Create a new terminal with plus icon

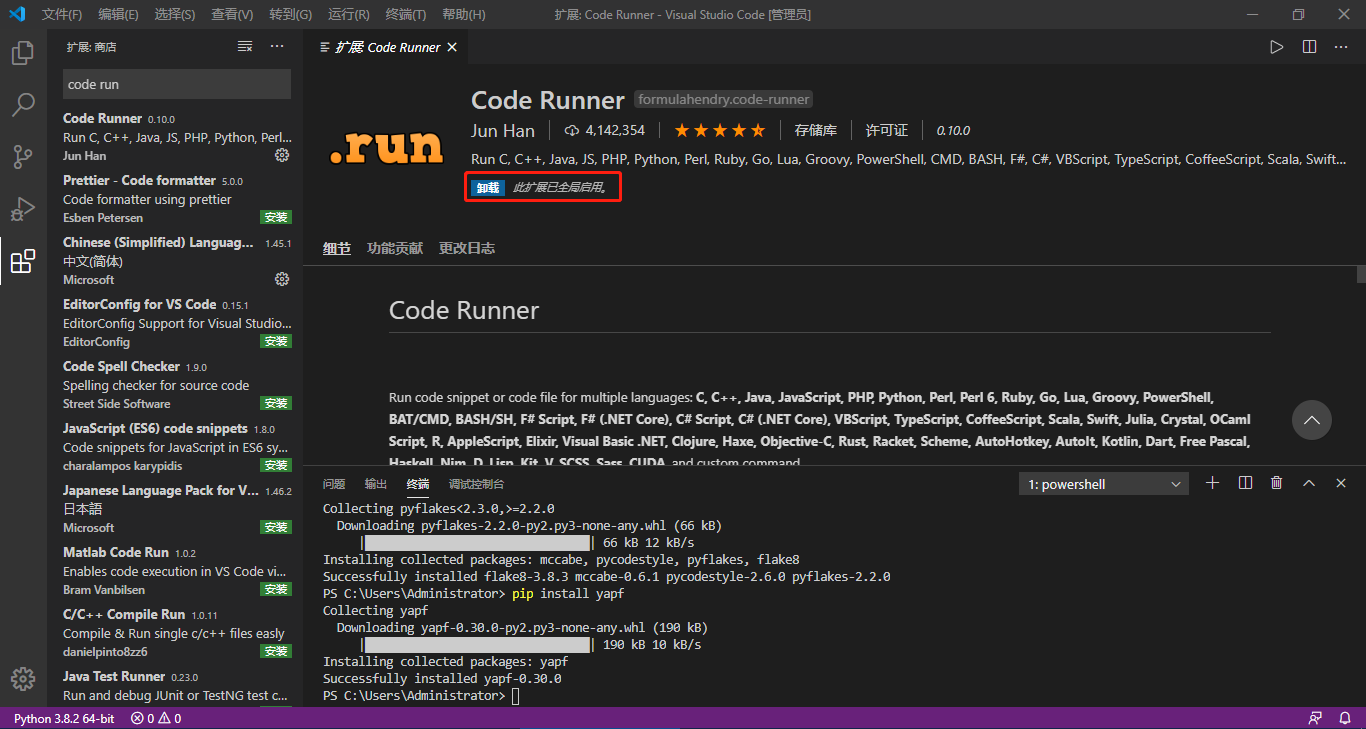coord(1213,483)
